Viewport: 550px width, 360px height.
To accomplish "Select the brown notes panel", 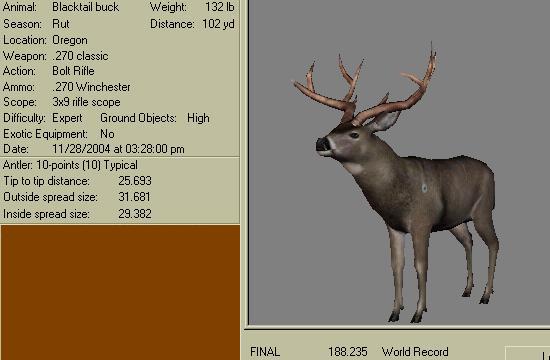I will click(121, 293).
